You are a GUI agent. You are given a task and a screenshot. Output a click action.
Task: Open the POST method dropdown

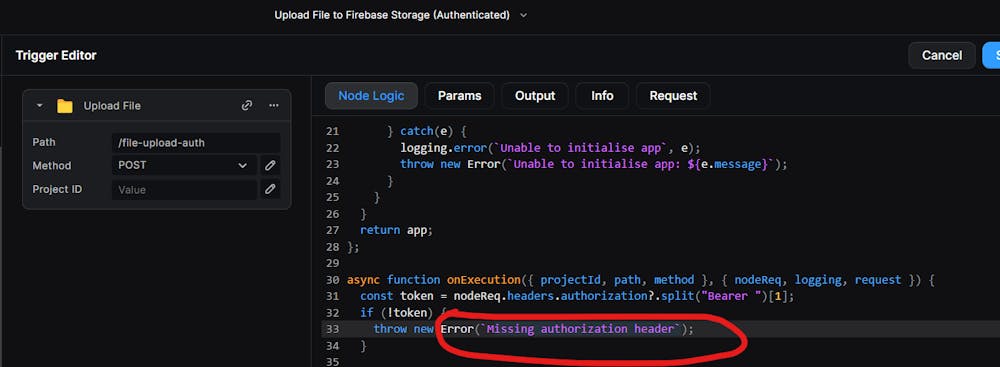[x=184, y=165]
